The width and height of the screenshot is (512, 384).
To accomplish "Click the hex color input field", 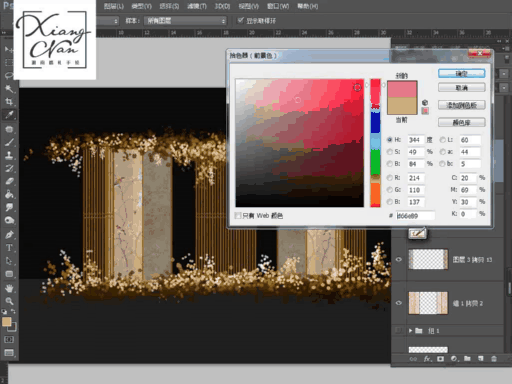I will coord(415,216).
